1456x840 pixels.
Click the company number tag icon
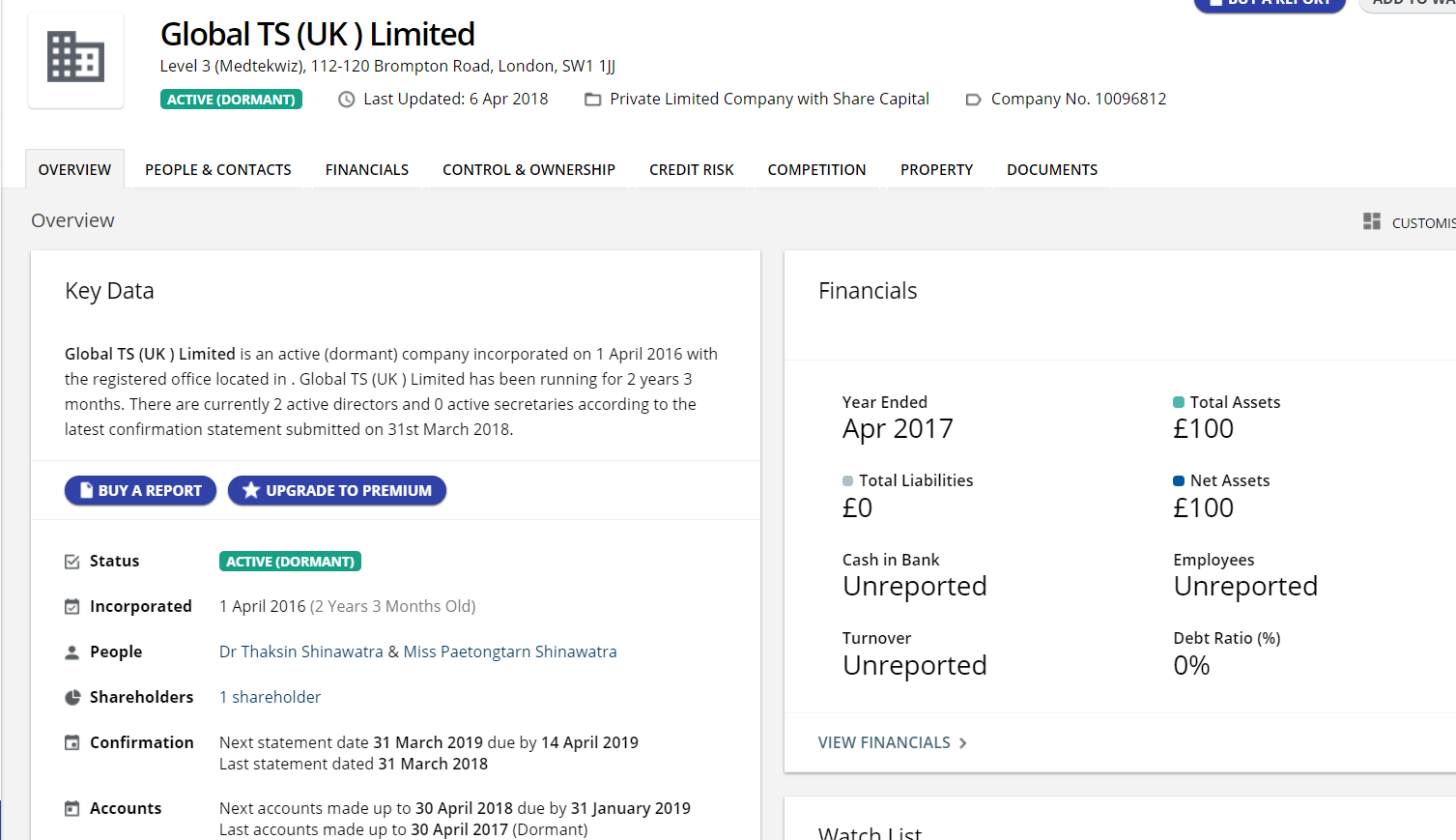pos(973,100)
